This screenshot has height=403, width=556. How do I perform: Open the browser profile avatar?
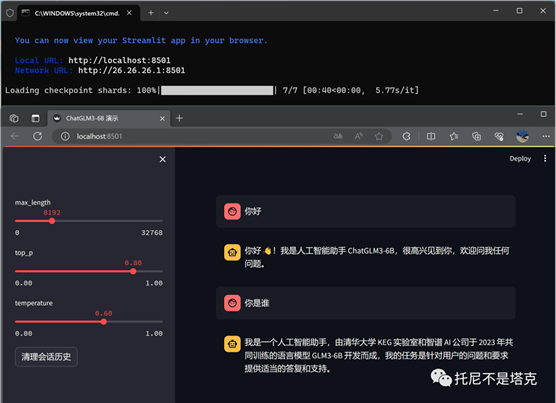[x=522, y=136]
